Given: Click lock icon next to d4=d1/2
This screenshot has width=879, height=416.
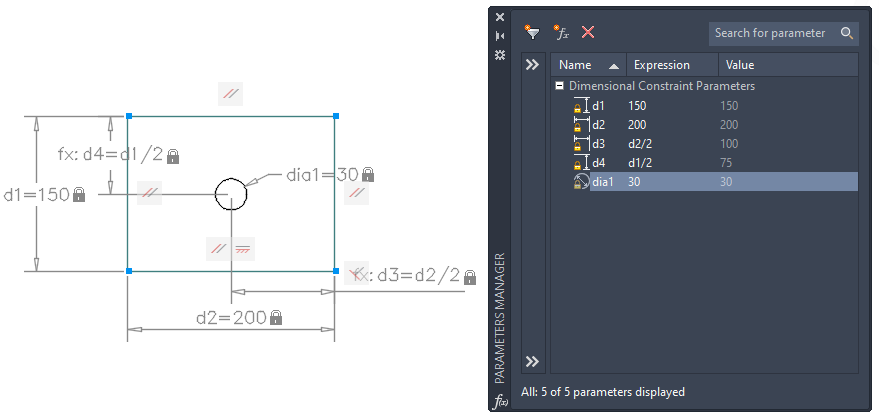Looking at the screenshot, I should pyautogui.click(x=173, y=156).
